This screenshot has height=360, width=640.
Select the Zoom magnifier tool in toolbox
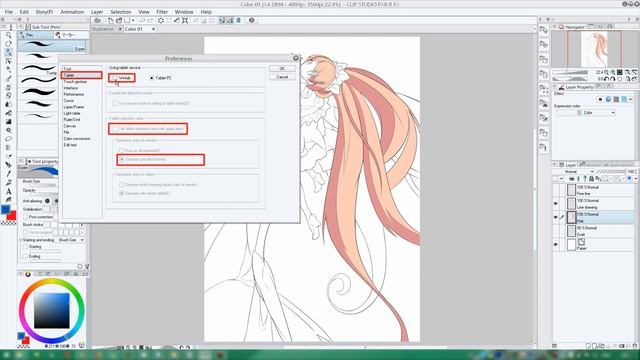[x=8, y=35]
